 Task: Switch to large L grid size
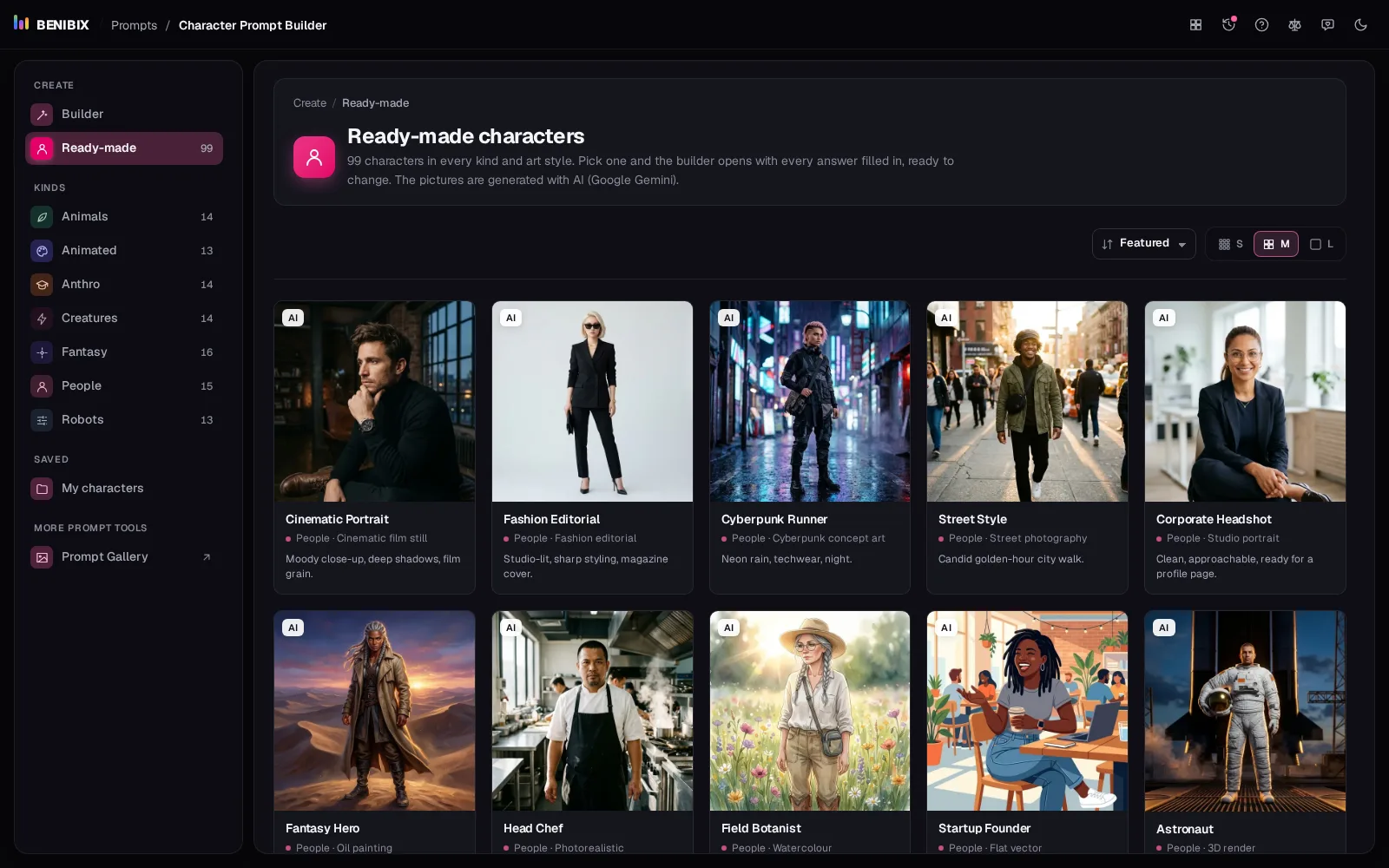click(1321, 244)
